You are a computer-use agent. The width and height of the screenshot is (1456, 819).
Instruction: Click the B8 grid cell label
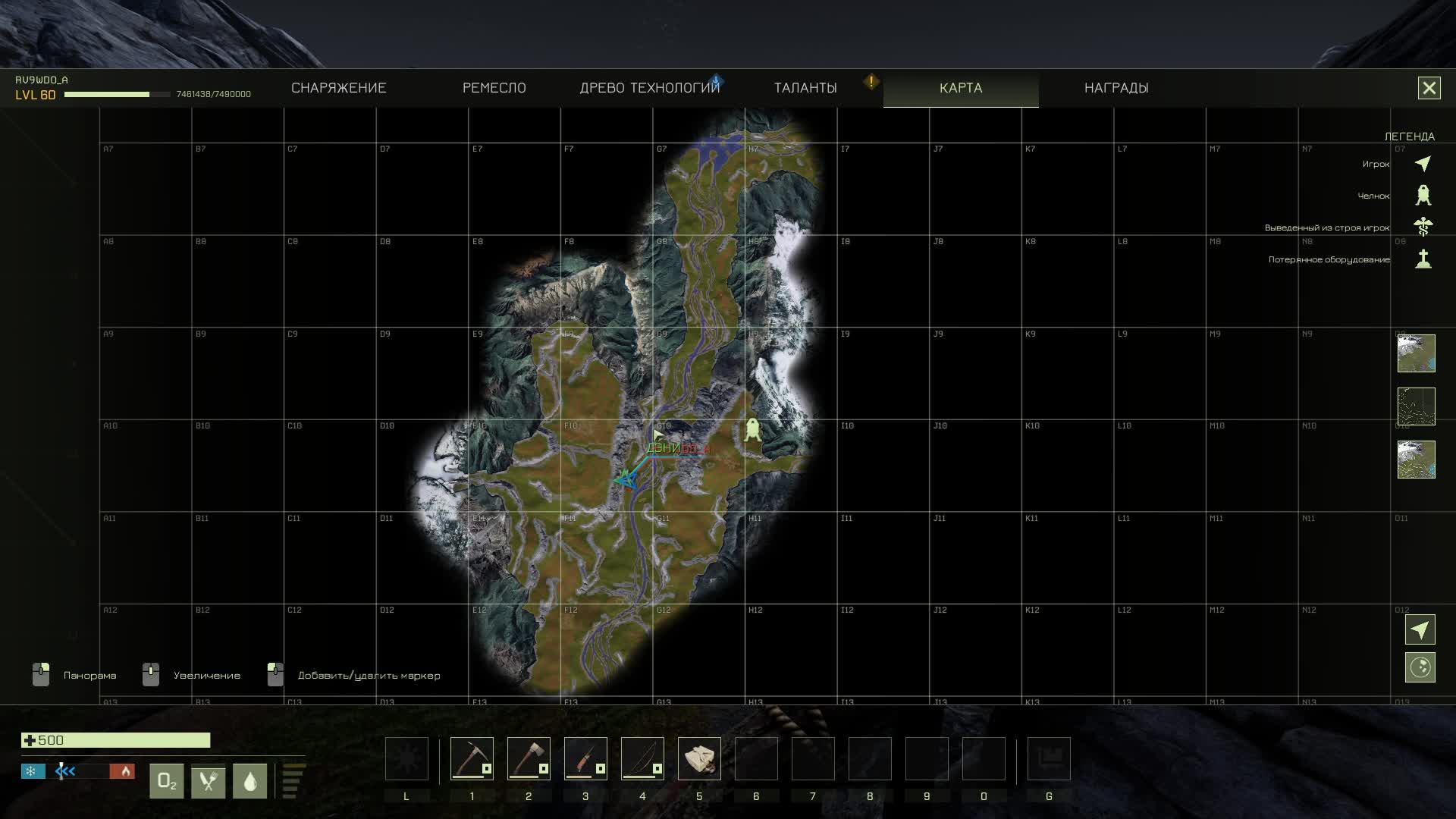[201, 241]
